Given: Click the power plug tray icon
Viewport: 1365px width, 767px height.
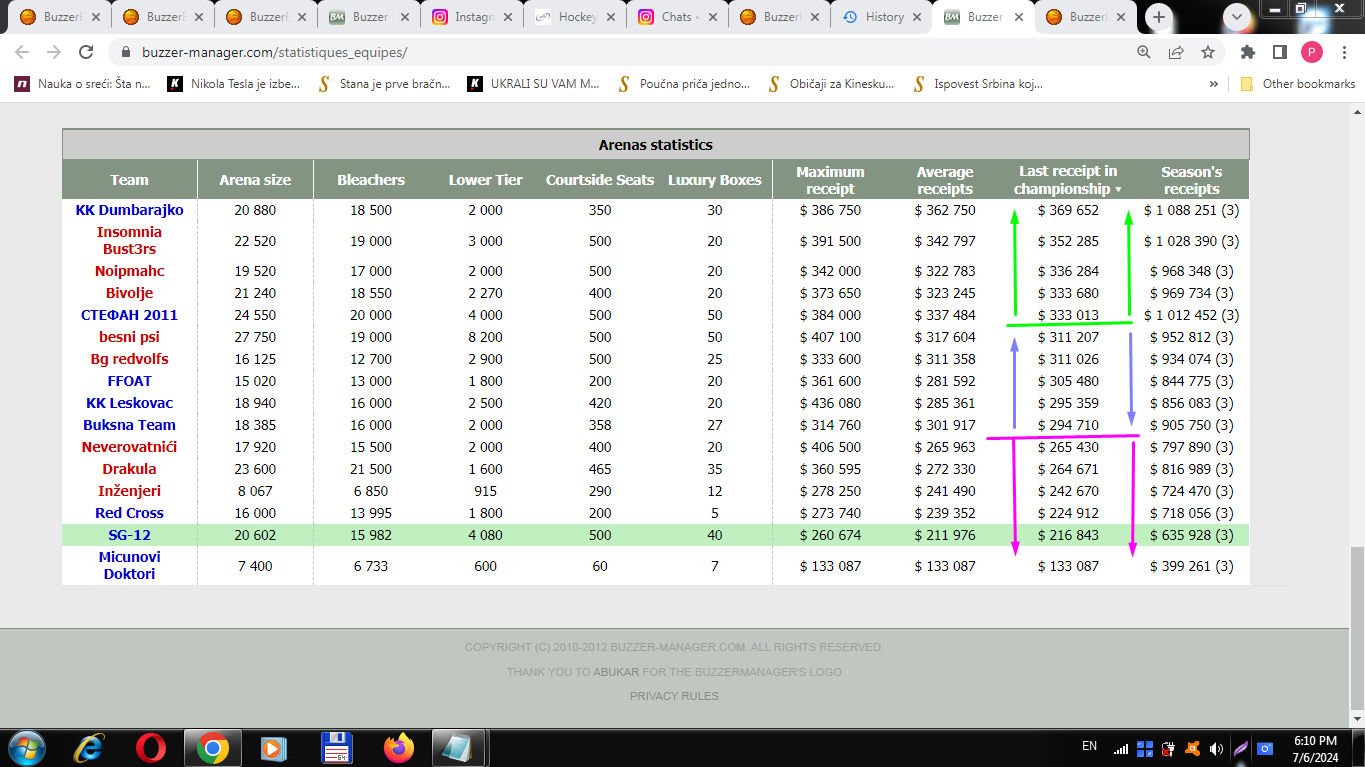Looking at the screenshot, I should point(1168,748).
